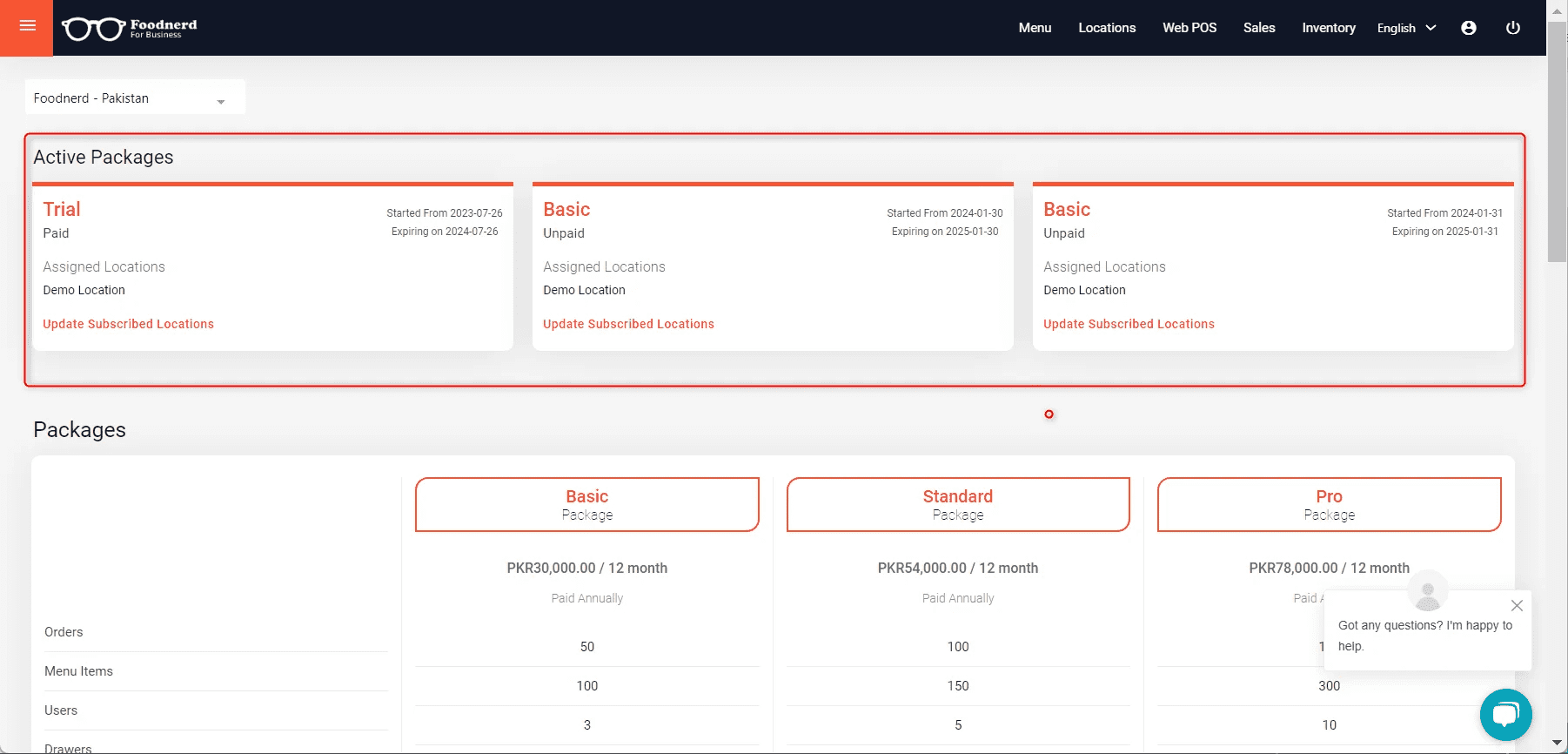Open the live chat bubble button
This screenshot has height=754, width=1568.
tap(1505, 715)
